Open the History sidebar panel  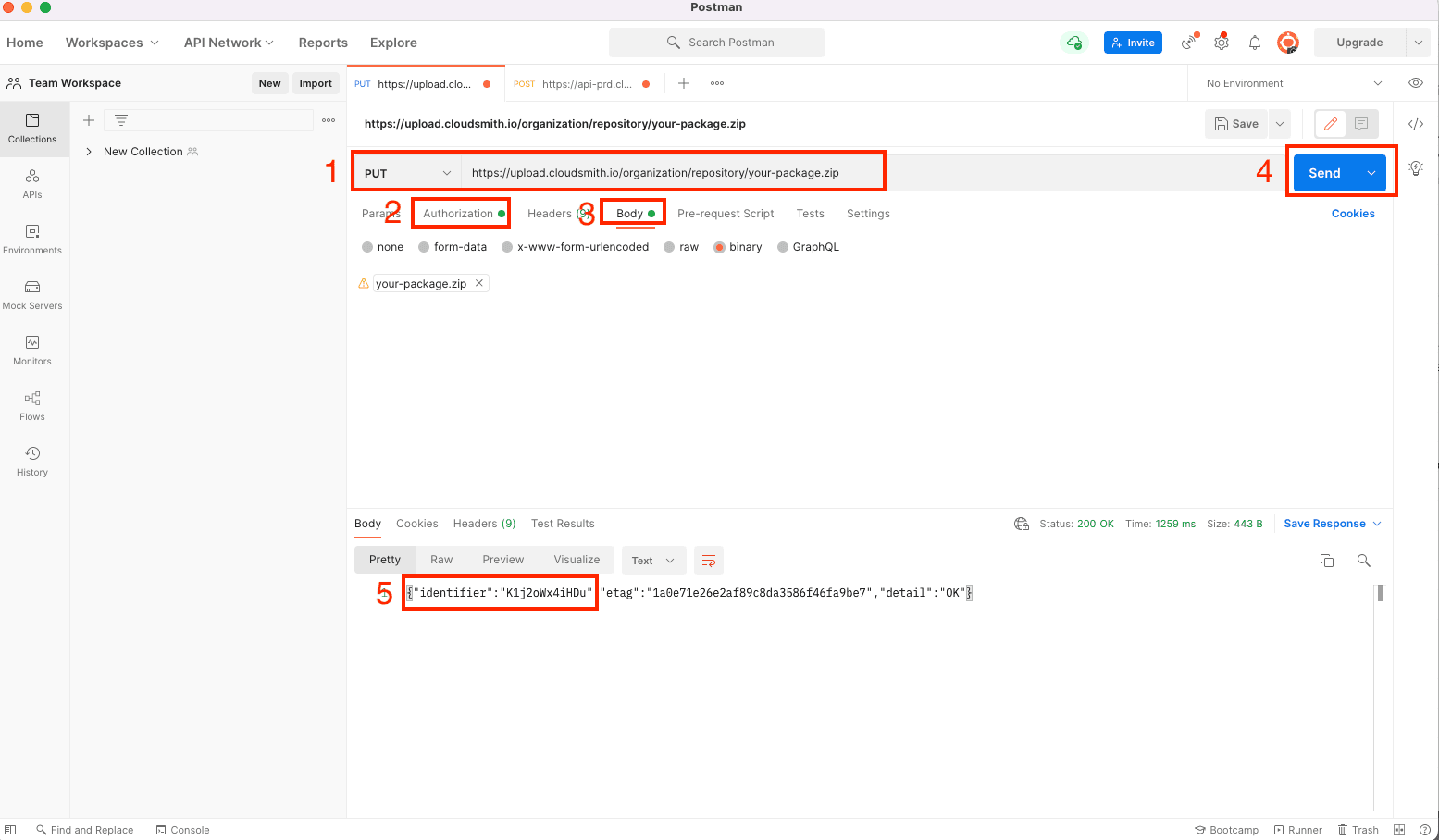[32, 461]
